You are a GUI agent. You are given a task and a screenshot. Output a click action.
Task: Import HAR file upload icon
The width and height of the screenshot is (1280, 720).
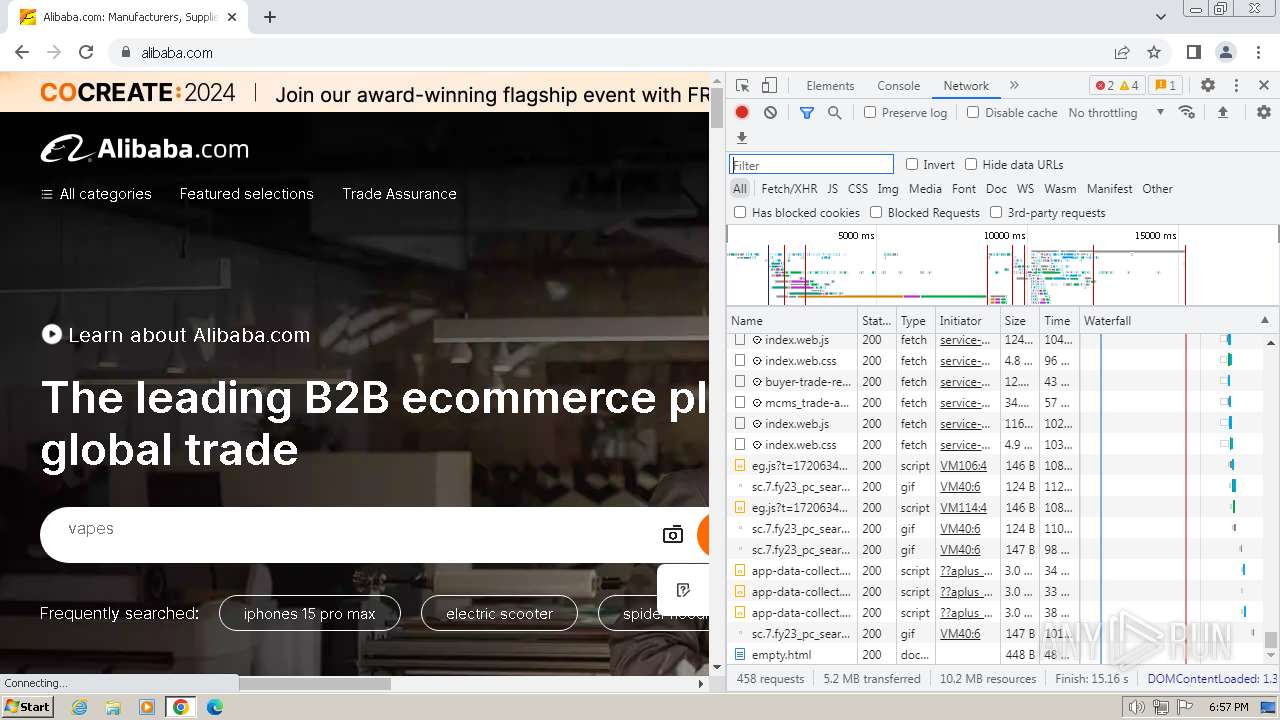tap(1222, 113)
